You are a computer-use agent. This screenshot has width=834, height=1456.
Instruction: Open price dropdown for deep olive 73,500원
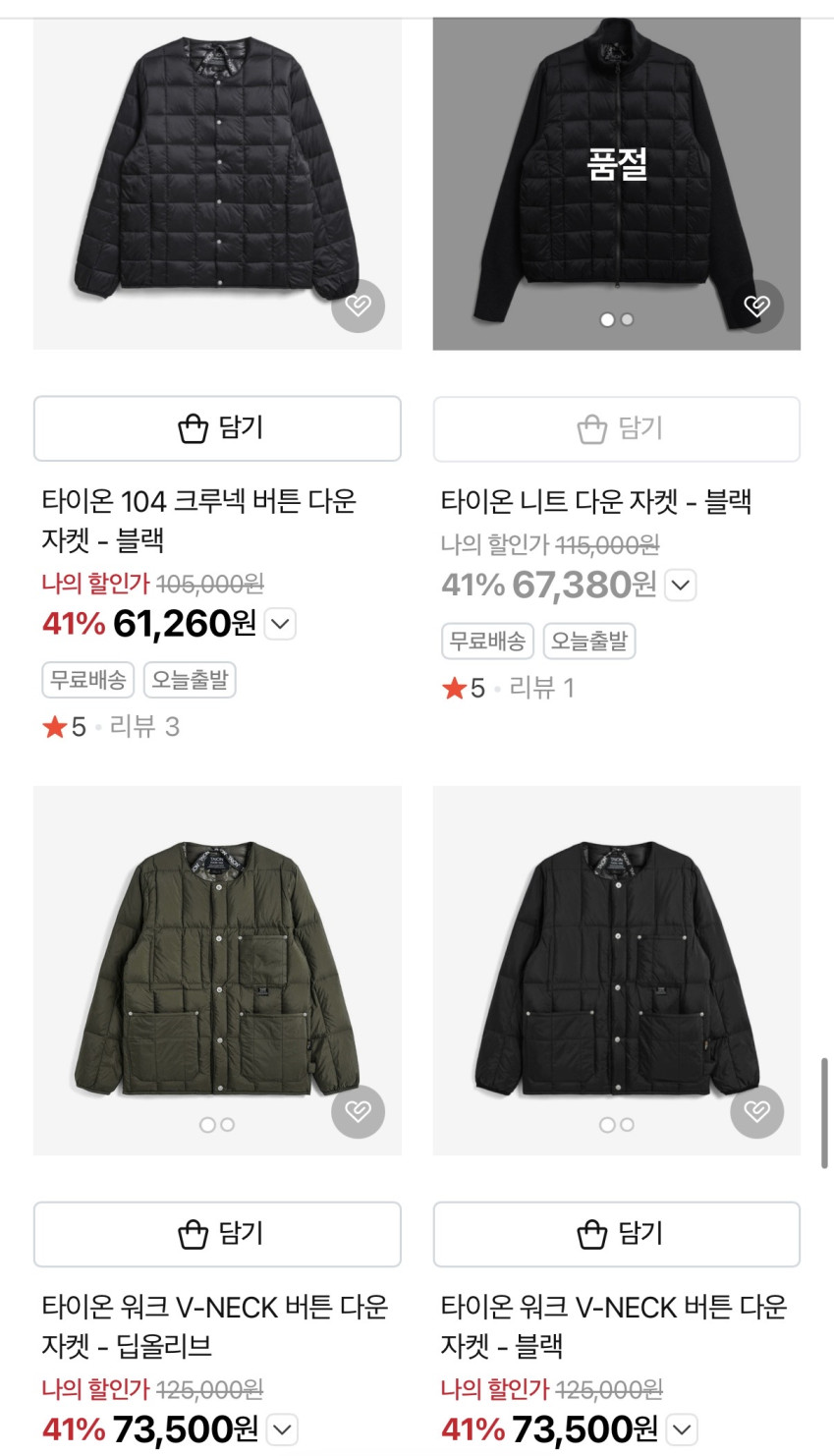(x=283, y=1429)
